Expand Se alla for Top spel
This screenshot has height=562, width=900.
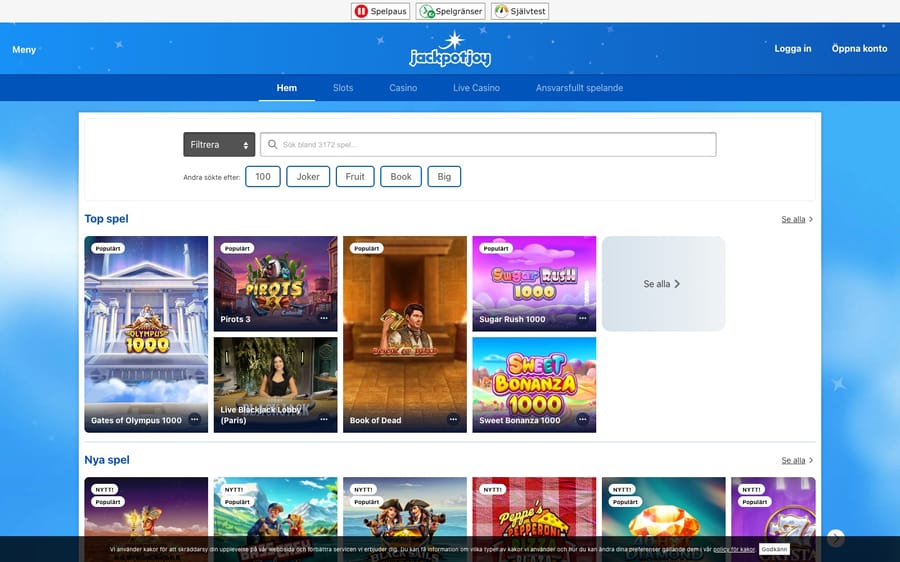pyautogui.click(x=797, y=219)
